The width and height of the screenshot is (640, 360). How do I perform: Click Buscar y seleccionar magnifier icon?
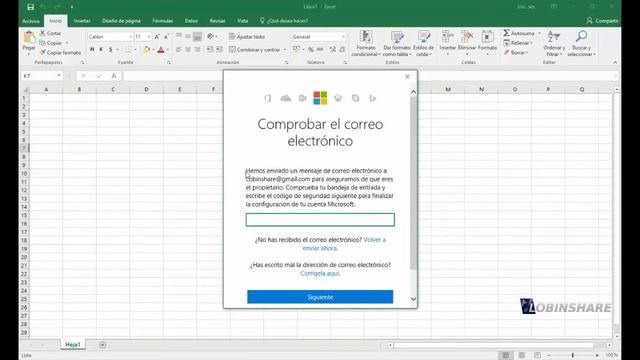[581, 37]
